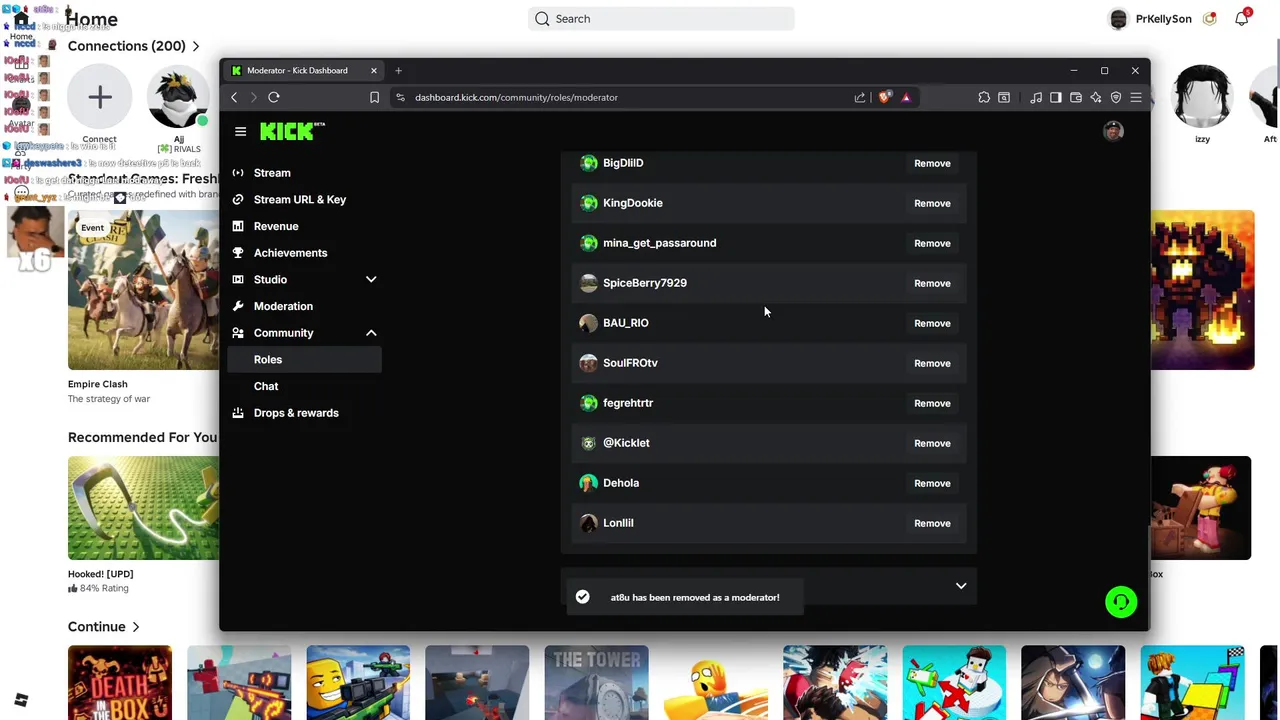Reload the Kick dashboard page

point(273,97)
